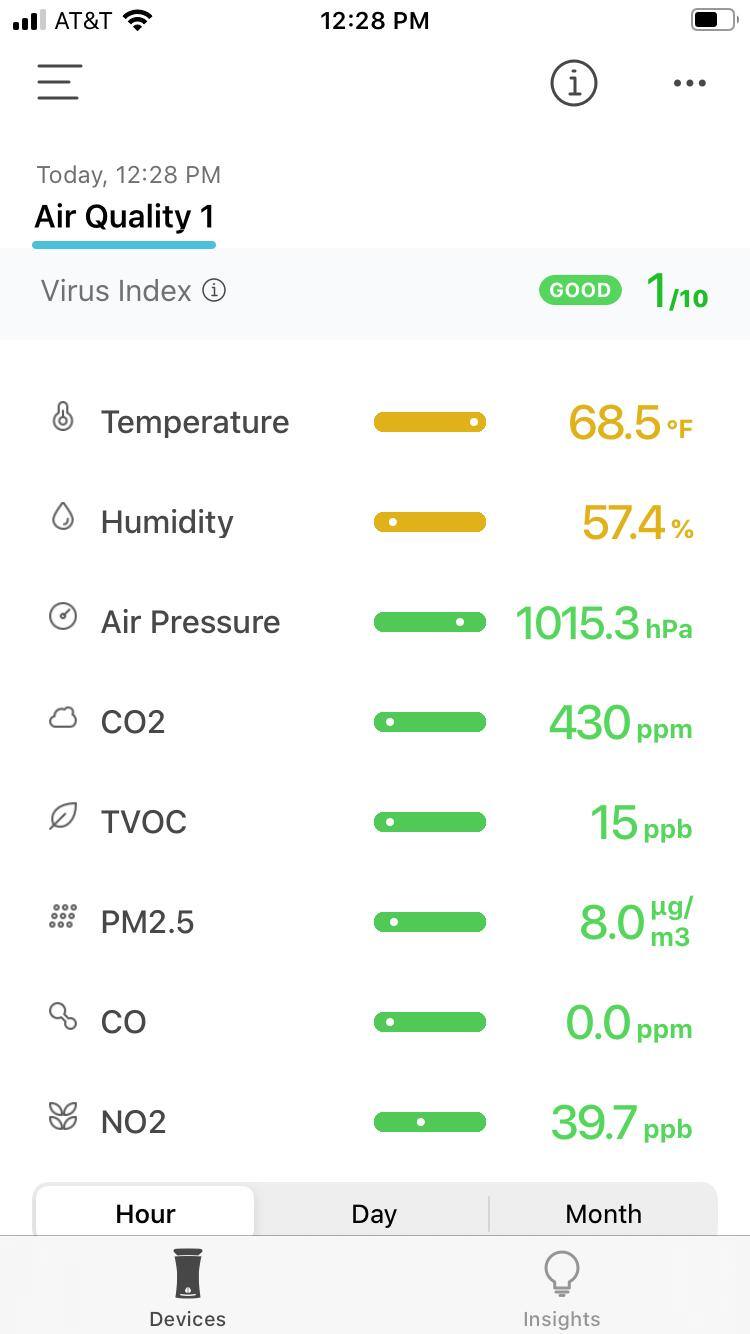Screen dimensions: 750x1334
Task: Open the CO 0.0 ppm reading
Action: pos(628,1022)
